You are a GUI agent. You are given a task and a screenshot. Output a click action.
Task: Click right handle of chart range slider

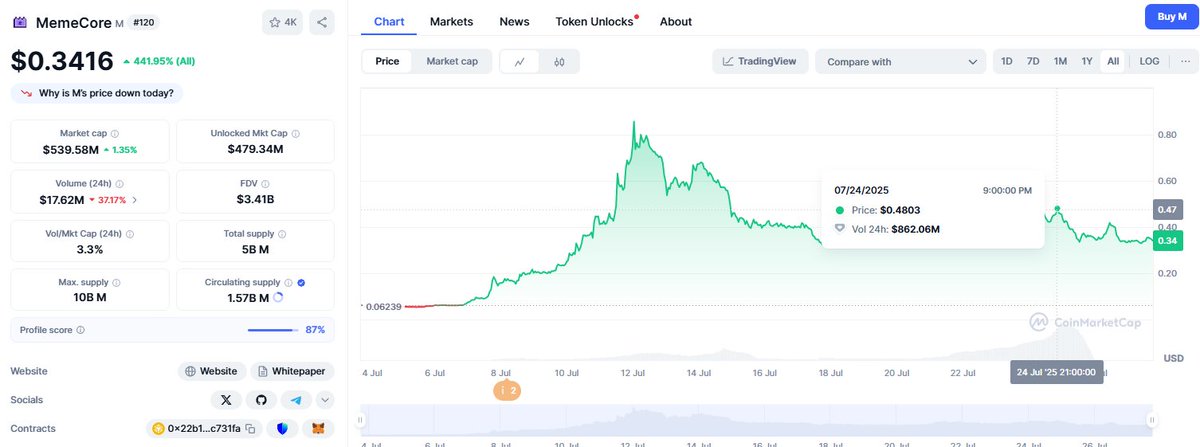(1152, 420)
